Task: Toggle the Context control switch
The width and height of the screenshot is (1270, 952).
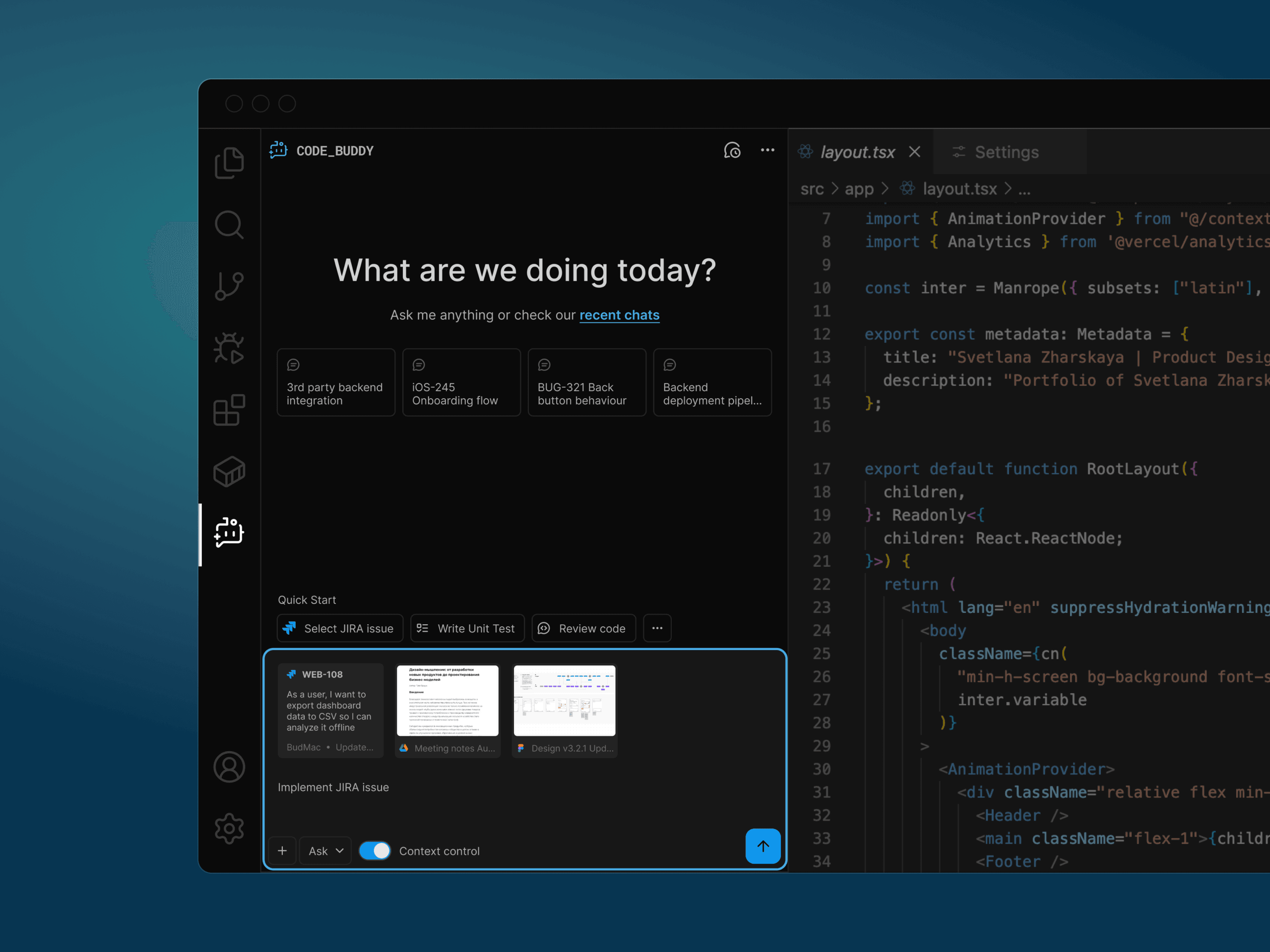Action: (375, 851)
